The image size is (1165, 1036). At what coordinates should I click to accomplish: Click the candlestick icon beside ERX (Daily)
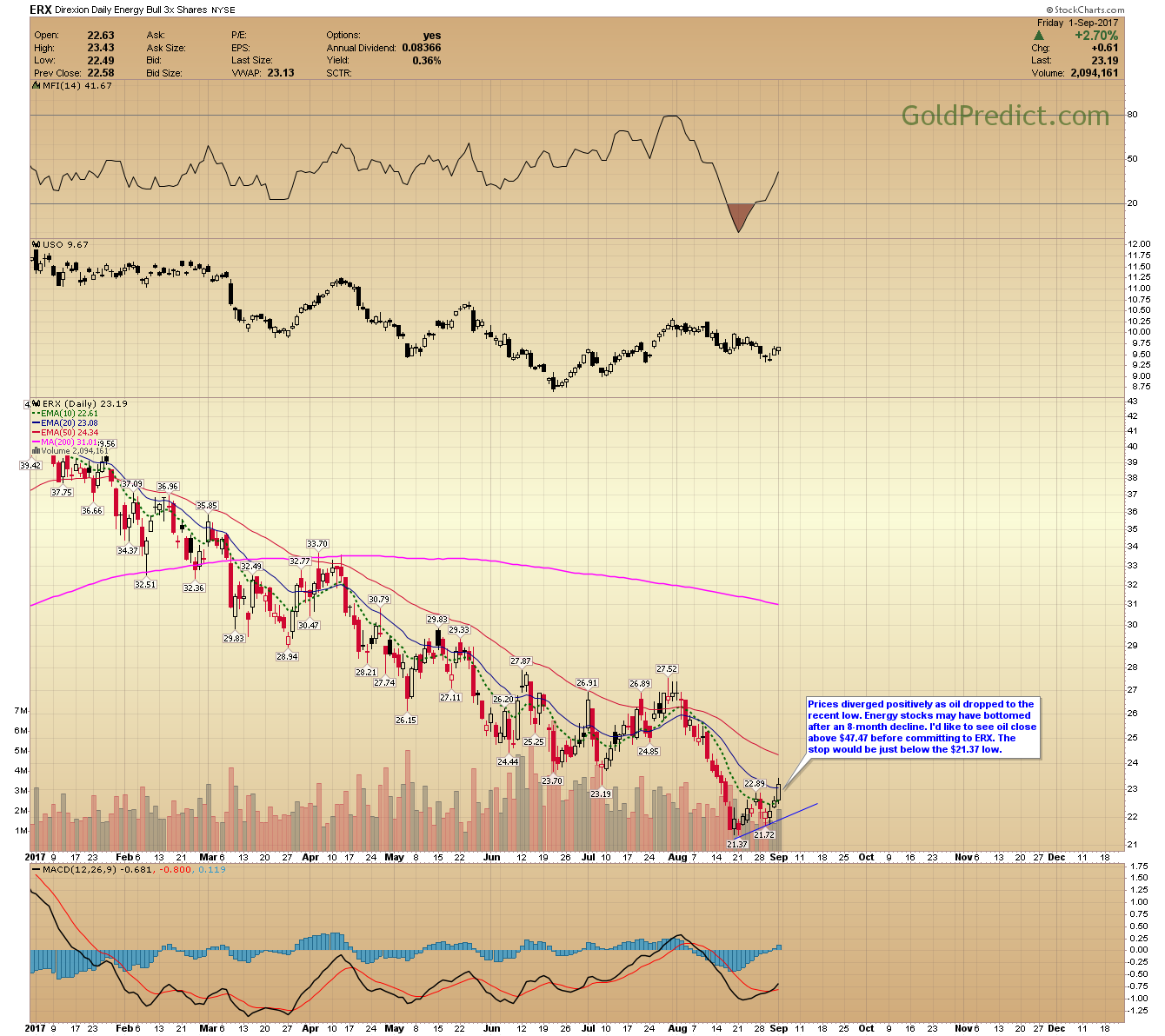(37, 403)
